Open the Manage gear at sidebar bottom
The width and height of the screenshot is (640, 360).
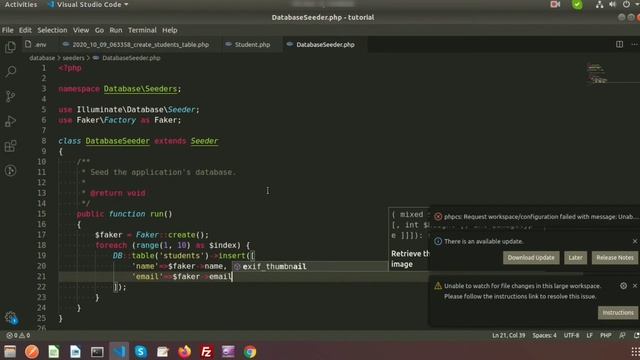click(x=11, y=318)
